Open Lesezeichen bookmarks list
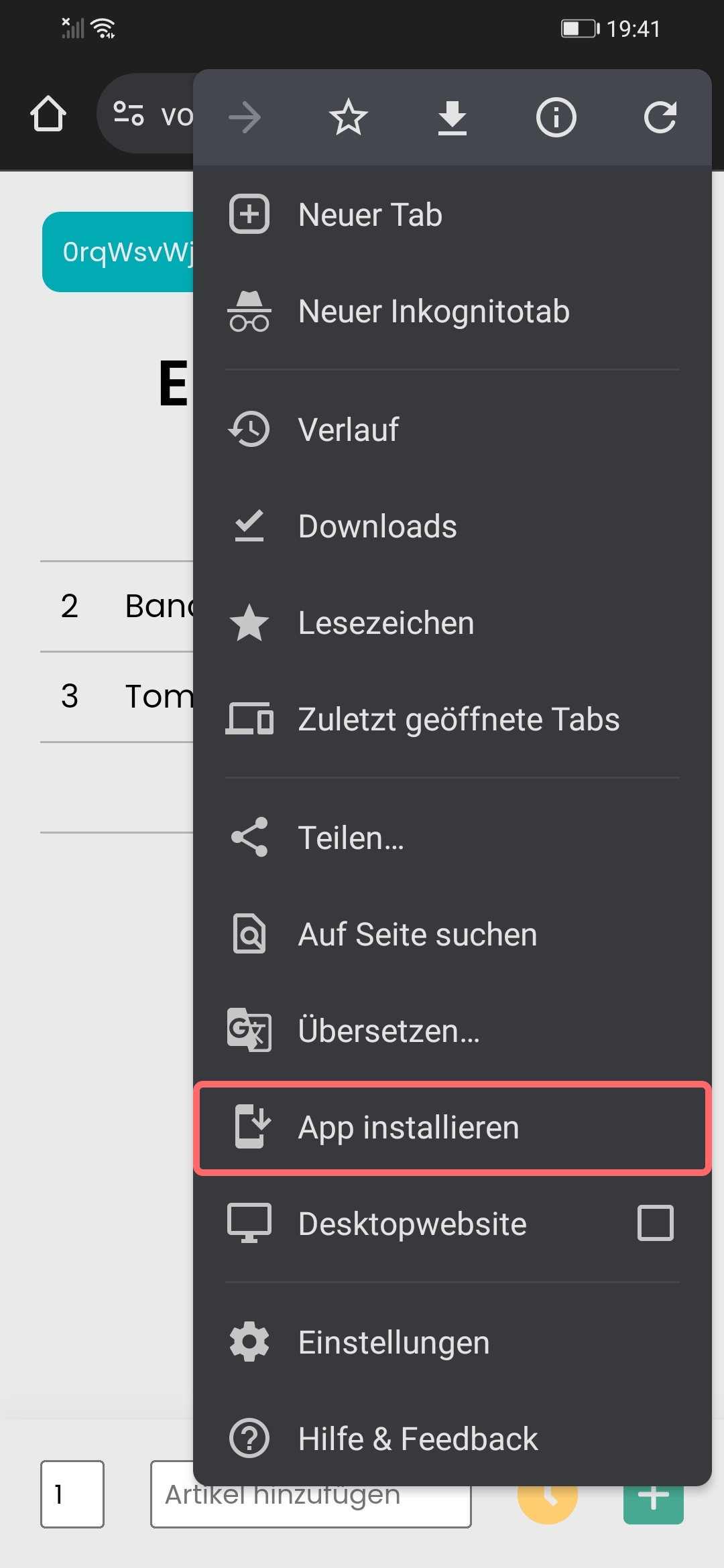 coord(452,623)
